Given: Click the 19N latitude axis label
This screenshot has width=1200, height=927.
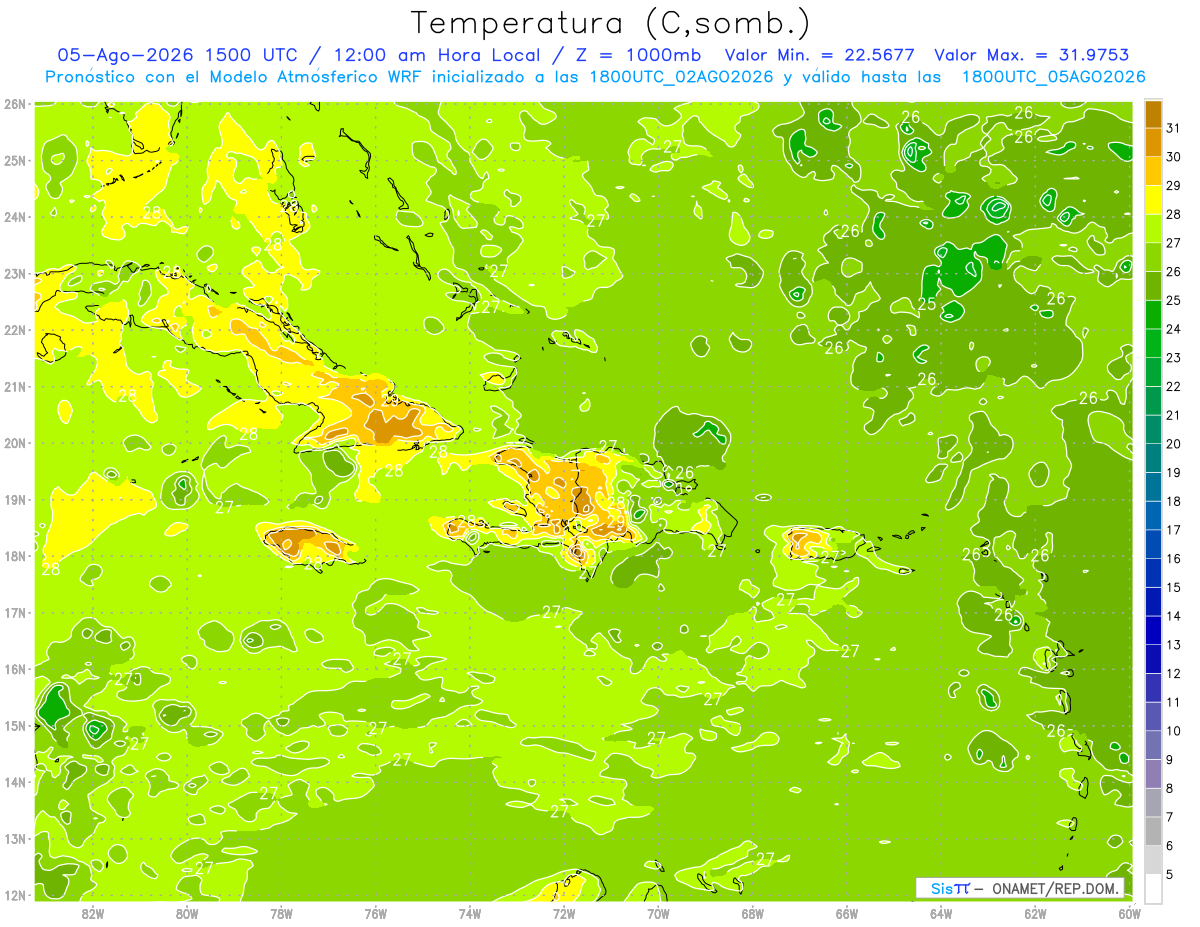Looking at the screenshot, I should [x=15, y=499].
